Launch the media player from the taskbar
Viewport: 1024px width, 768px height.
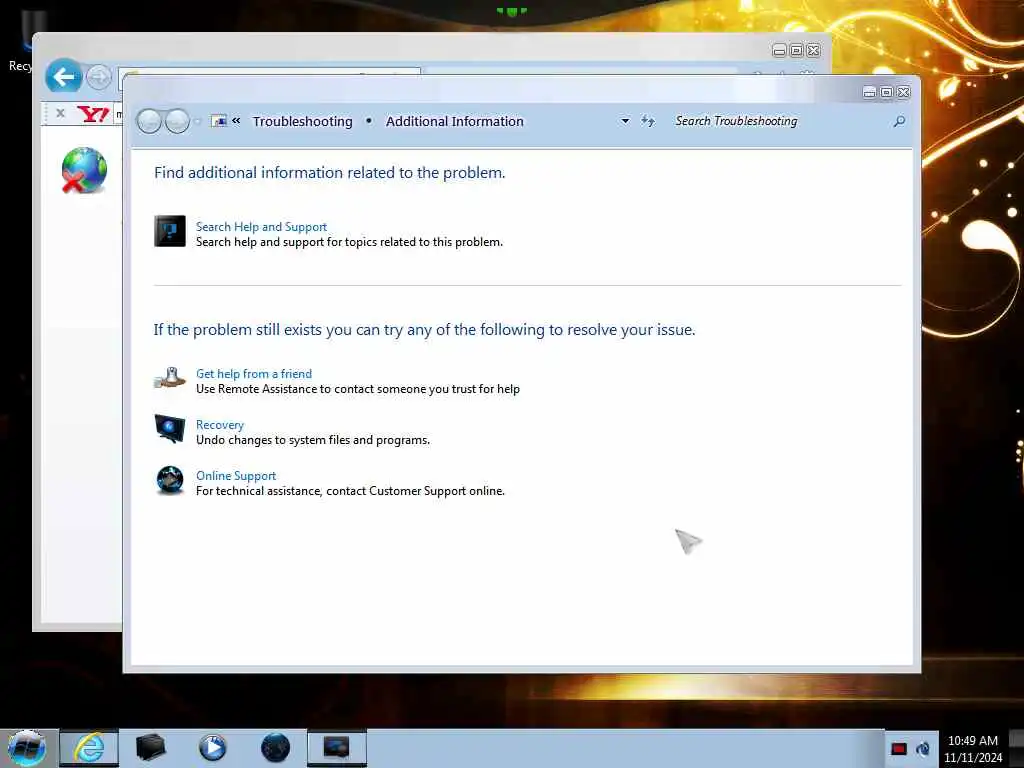(212, 748)
